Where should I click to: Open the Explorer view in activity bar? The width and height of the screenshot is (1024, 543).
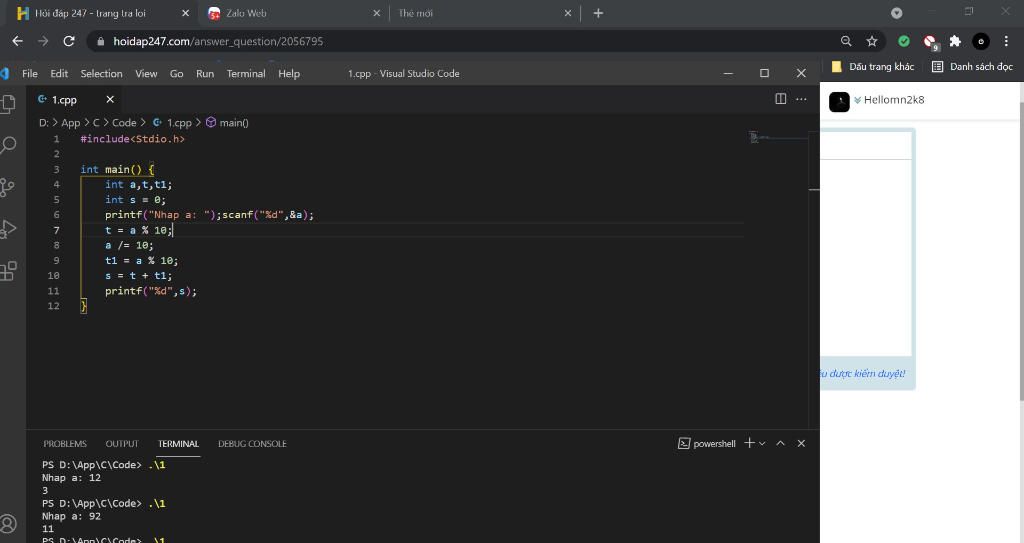[x=8, y=104]
